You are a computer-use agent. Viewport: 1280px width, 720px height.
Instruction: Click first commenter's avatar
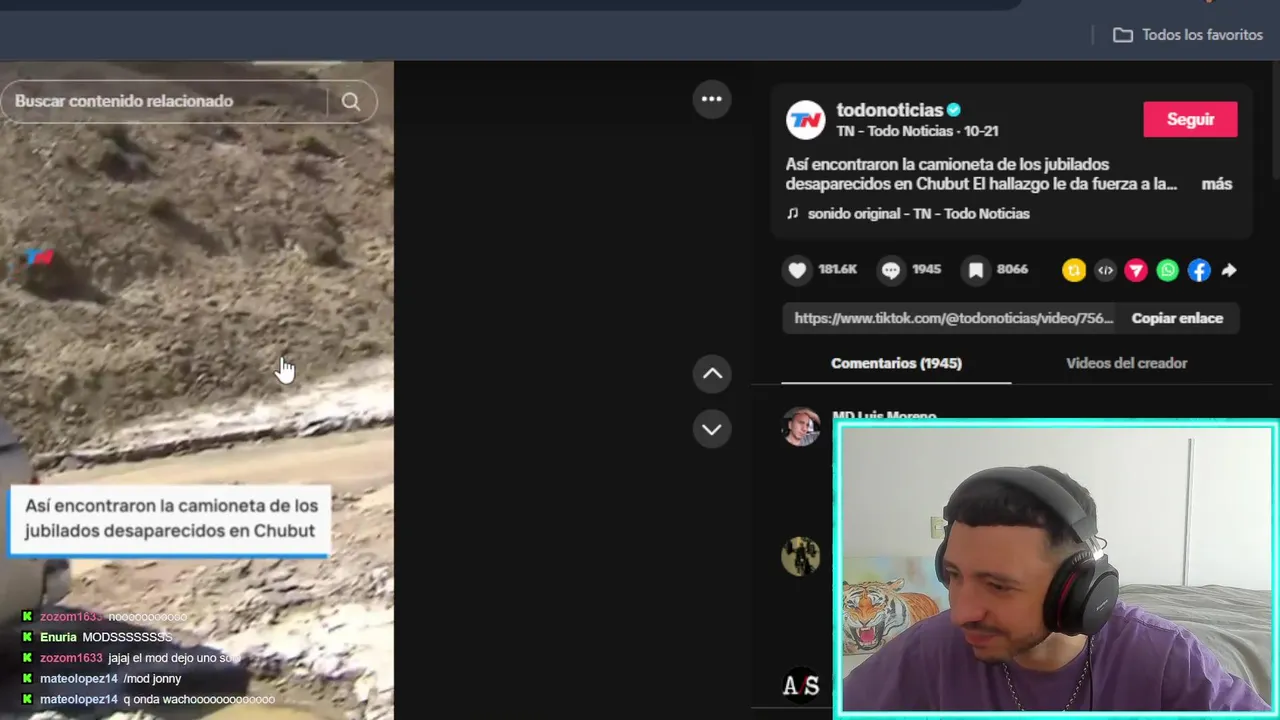pyautogui.click(x=800, y=427)
